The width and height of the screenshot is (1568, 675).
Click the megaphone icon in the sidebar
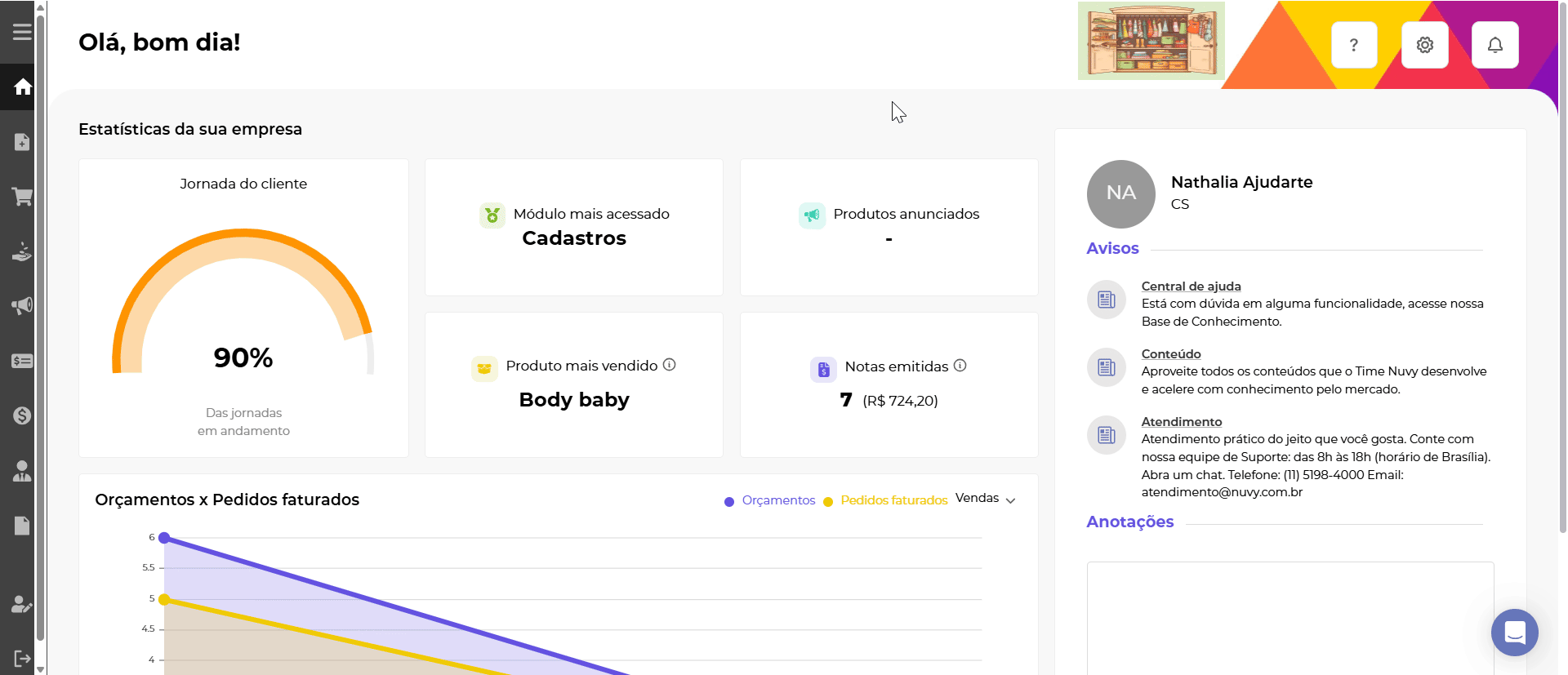[22, 306]
